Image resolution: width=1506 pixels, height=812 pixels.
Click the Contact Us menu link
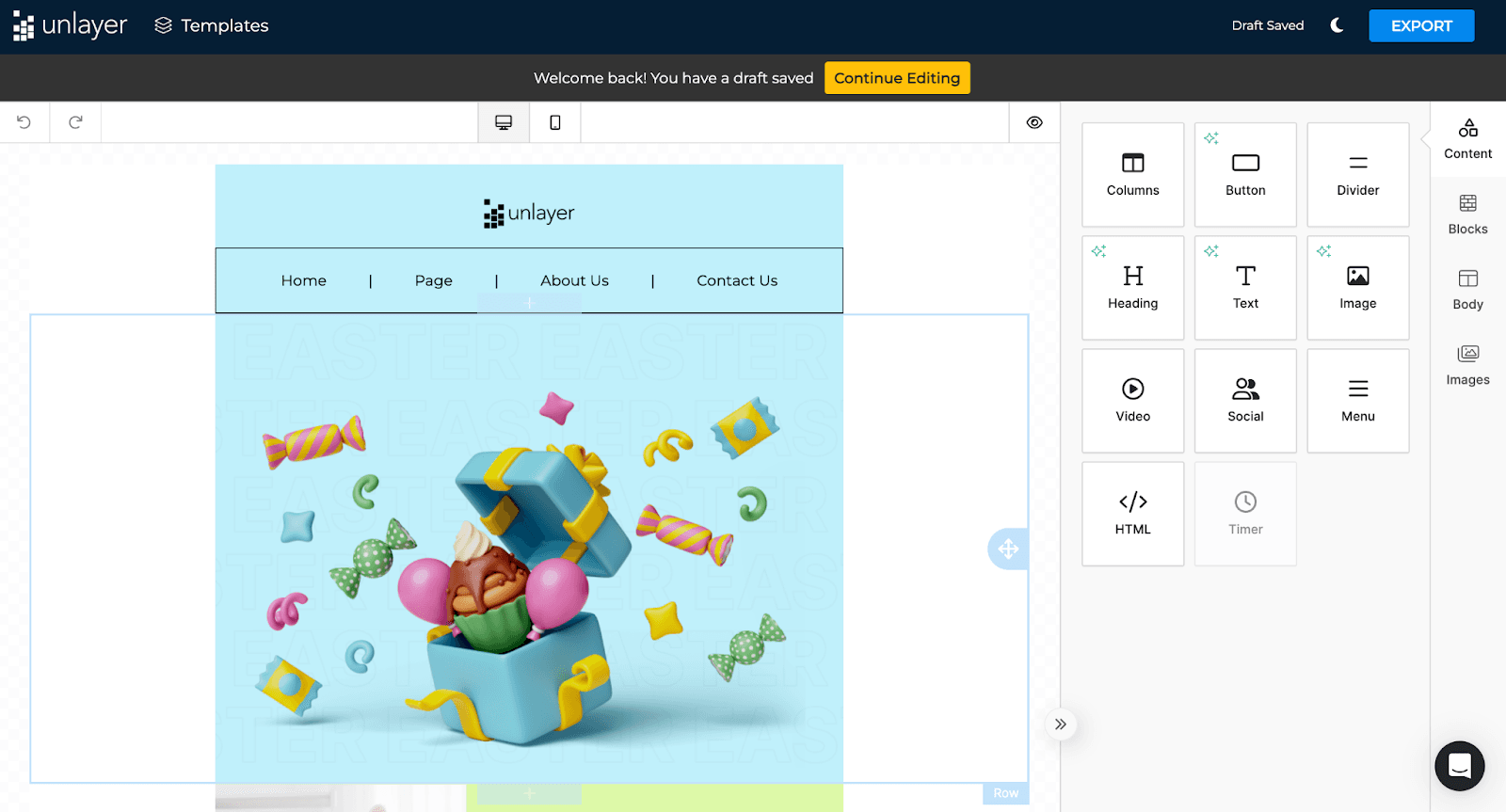pos(737,280)
